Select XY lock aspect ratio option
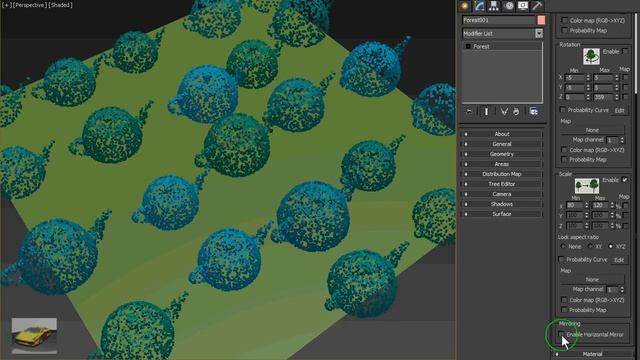 tap(590, 247)
